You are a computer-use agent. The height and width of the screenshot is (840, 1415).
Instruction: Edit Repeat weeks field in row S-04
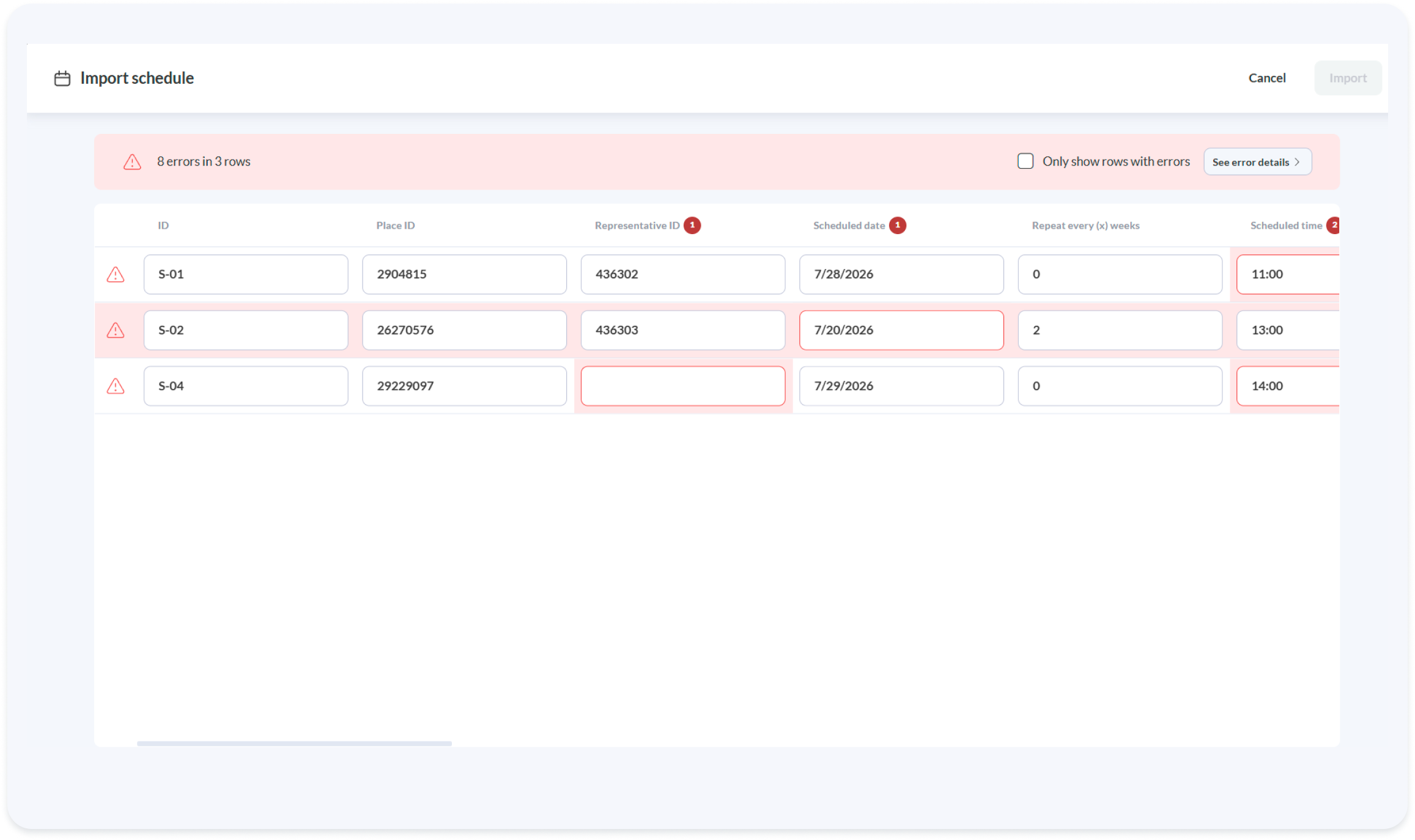tap(1120, 386)
